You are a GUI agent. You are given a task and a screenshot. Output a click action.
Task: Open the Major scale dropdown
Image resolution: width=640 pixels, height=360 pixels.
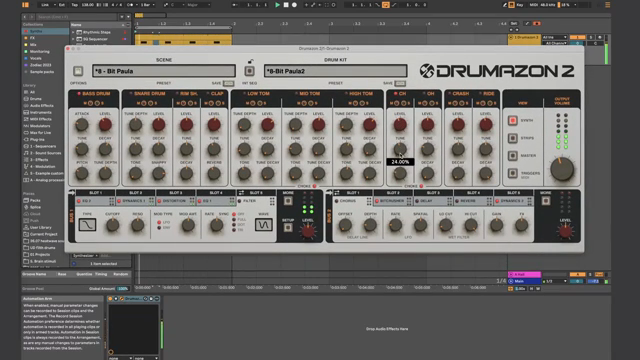(x=199, y=5)
